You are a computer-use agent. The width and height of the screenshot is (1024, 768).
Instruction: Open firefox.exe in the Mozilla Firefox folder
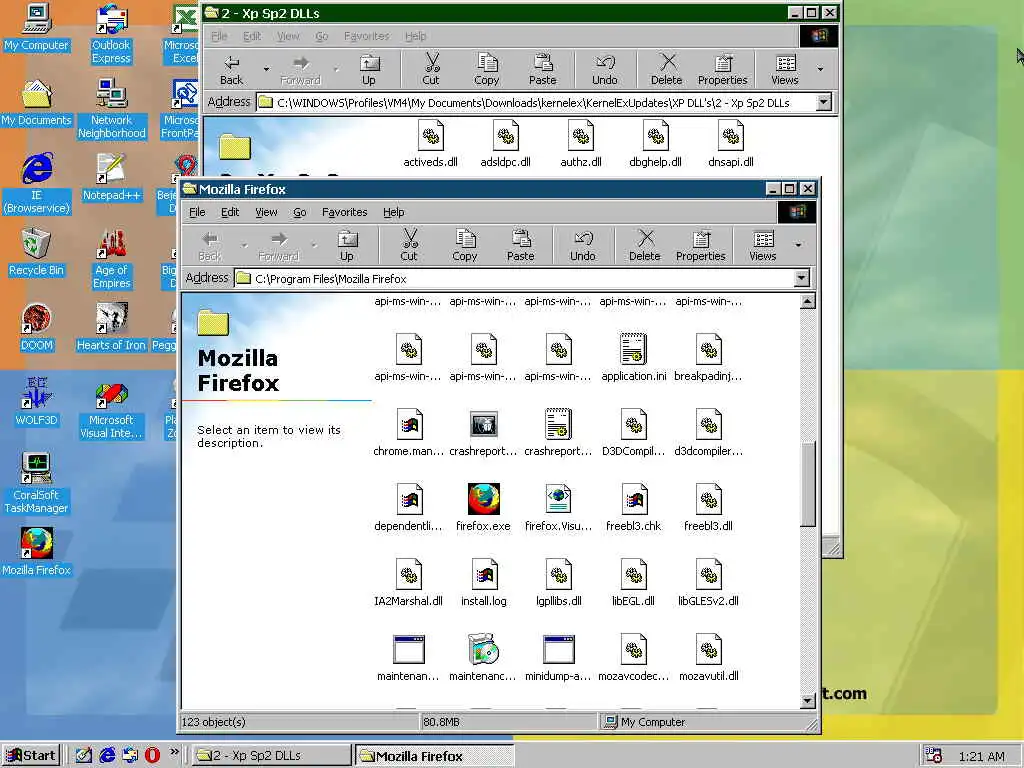(x=483, y=507)
